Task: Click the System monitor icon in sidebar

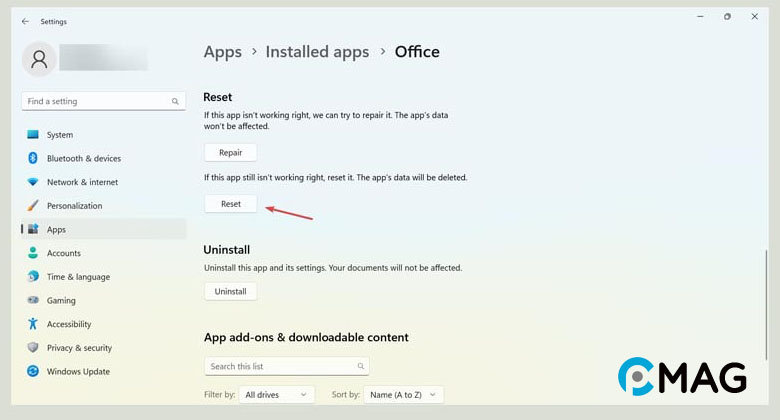Action: click(33, 135)
